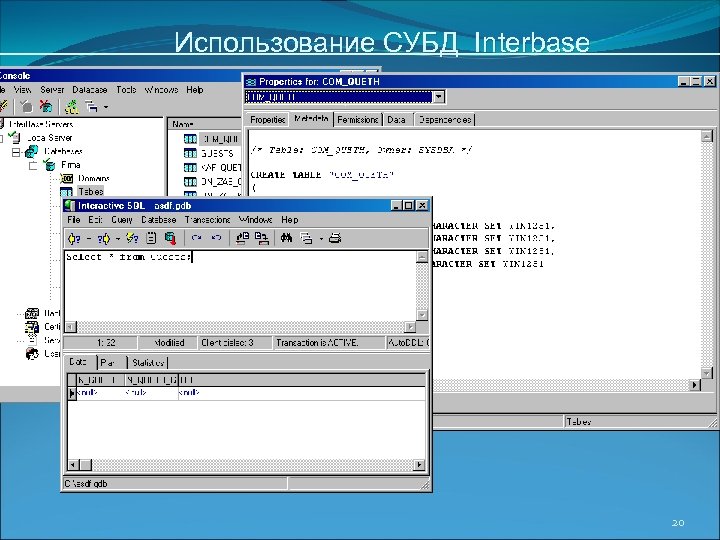This screenshot has width=720, height=540.
Task: Click the Save Script icon in Interactive SQL toolbar
Action: [x=262, y=238]
